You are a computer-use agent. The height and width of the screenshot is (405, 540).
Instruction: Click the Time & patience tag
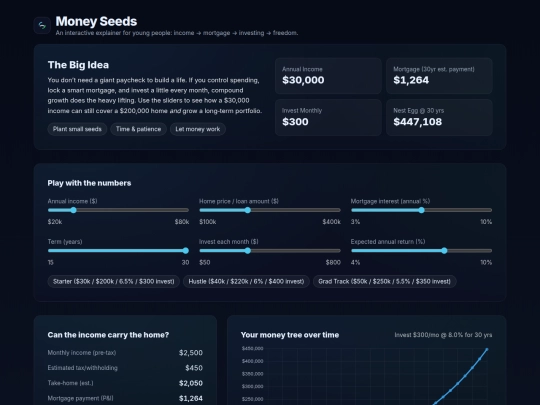138,129
